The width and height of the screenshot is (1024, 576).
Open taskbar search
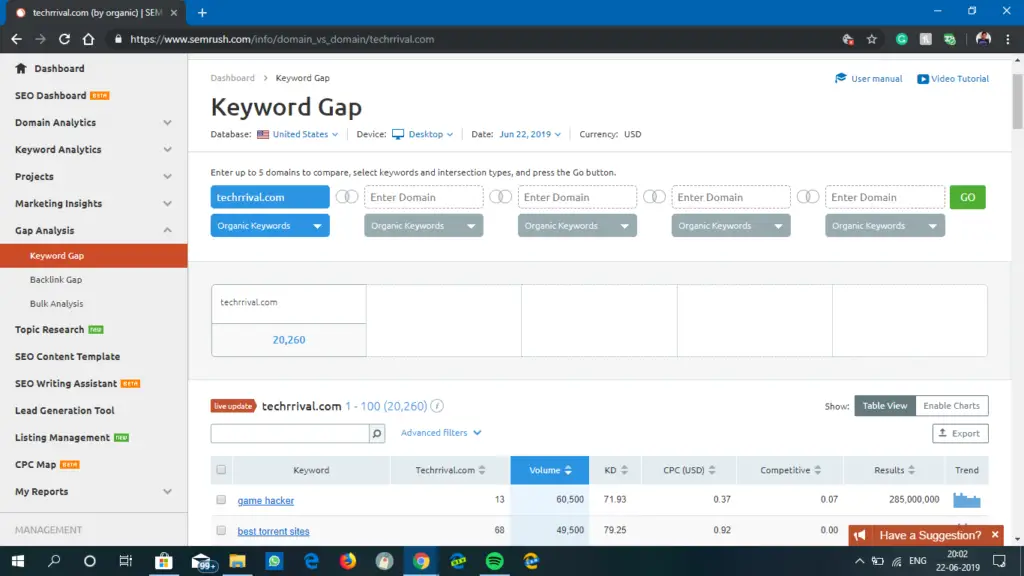click(54, 561)
